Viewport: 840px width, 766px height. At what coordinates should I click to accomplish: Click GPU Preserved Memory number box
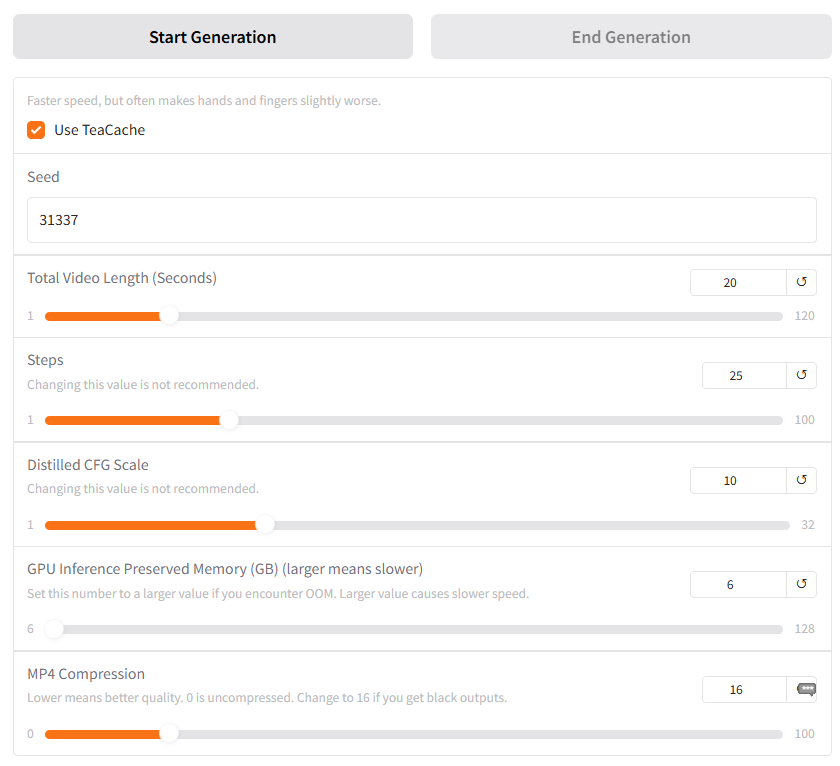738,584
